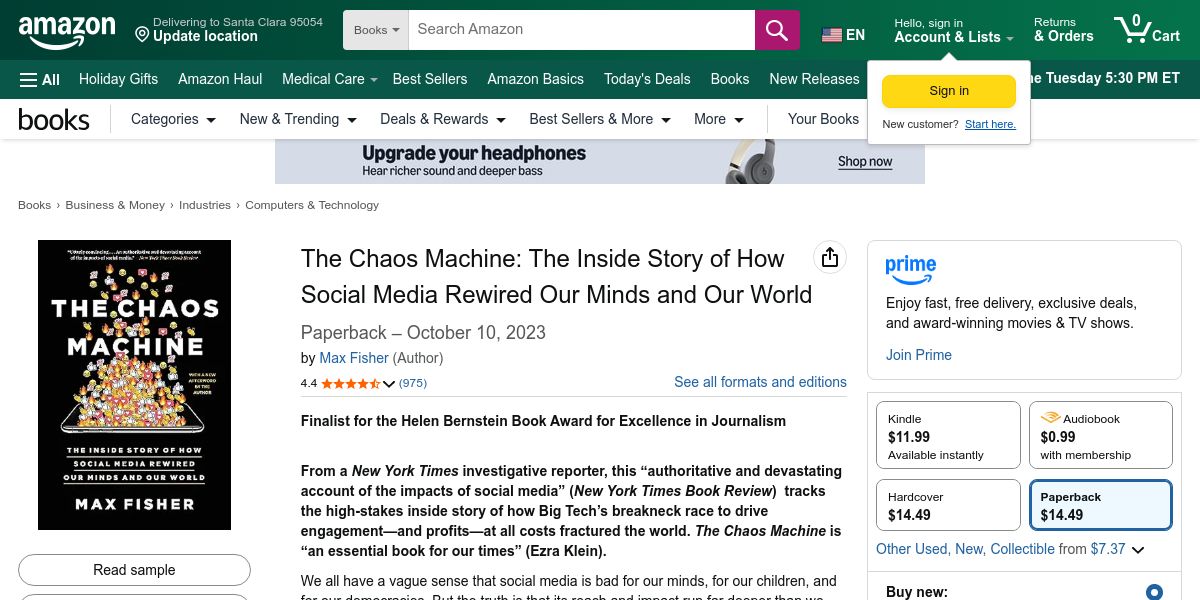This screenshot has width=1200, height=600.
Task: Select the Buy new radio button
Action: click(x=1155, y=592)
